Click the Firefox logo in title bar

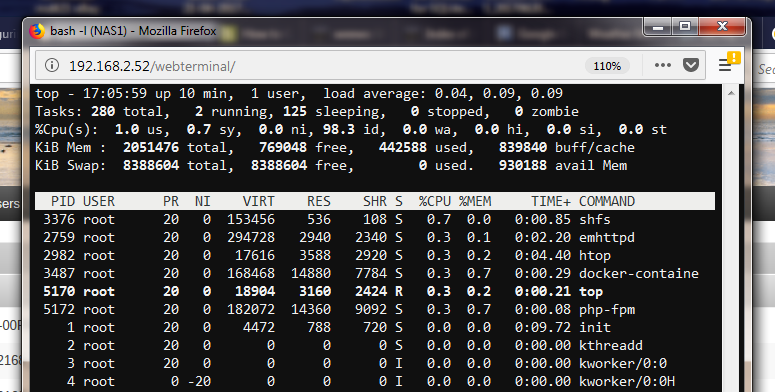pyautogui.click(x=38, y=31)
